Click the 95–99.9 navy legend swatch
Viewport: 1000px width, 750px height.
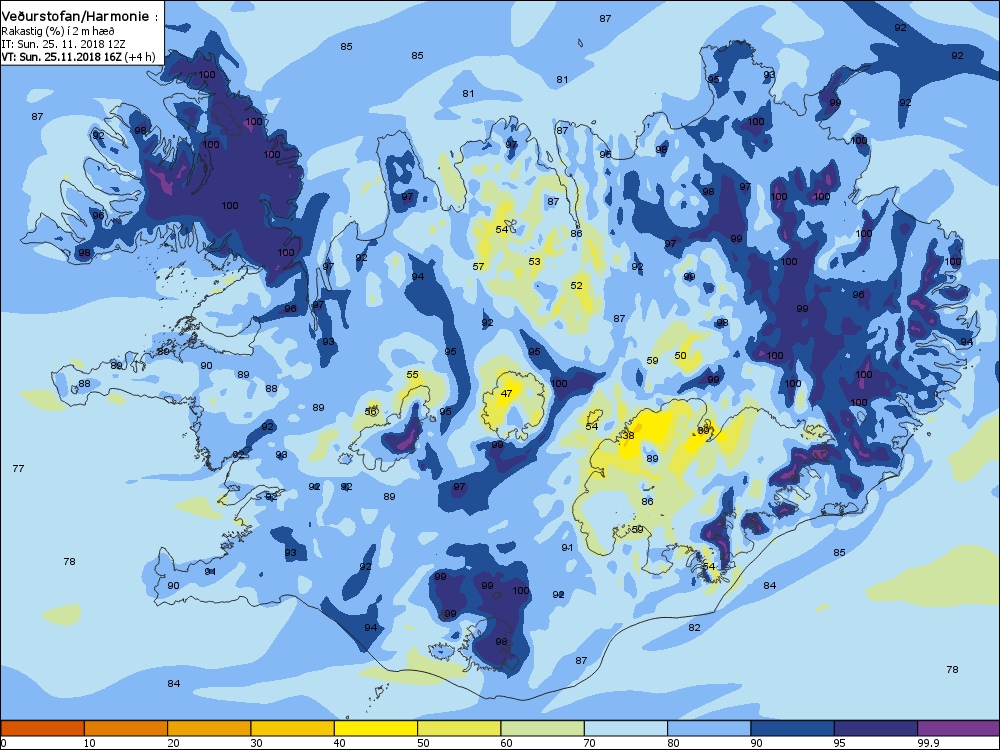pyautogui.click(x=876, y=728)
